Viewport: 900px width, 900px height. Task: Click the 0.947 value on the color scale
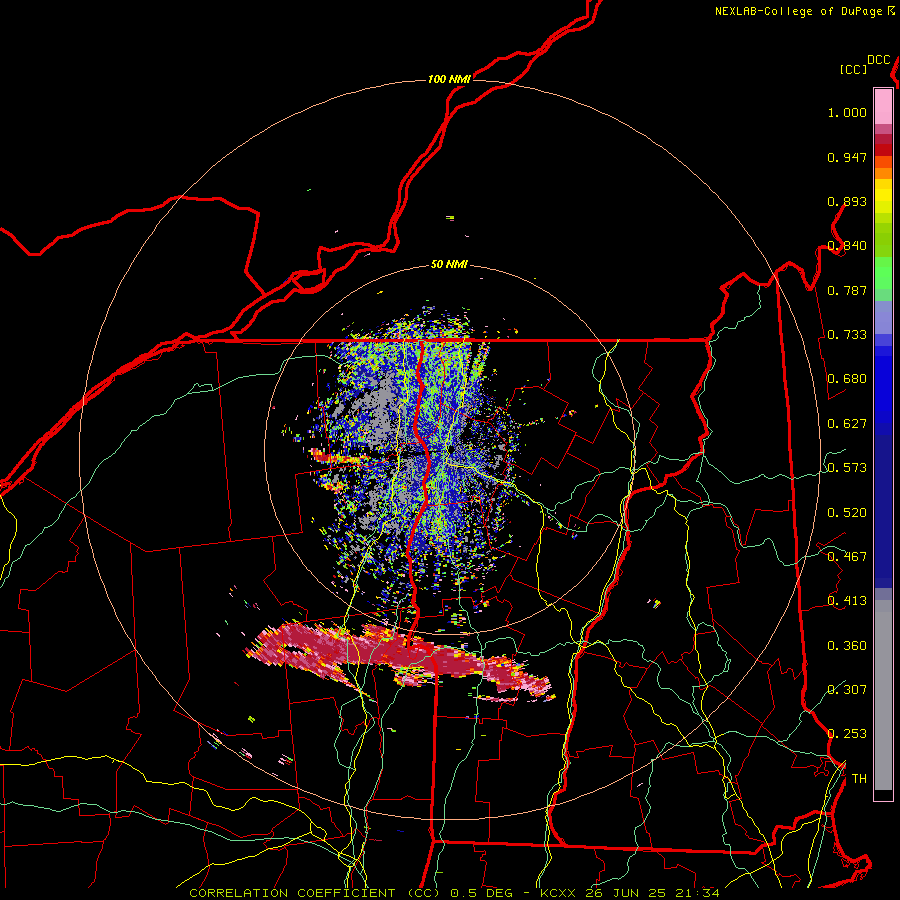[x=847, y=157]
